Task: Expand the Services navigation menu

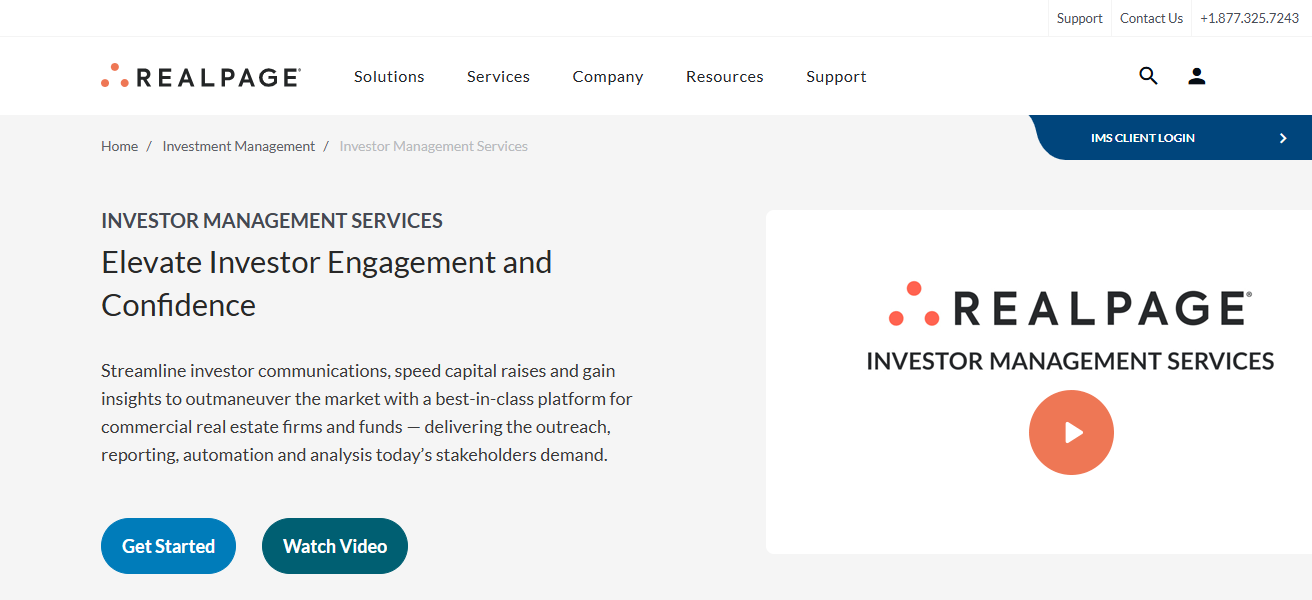Action: (x=498, y=76)
